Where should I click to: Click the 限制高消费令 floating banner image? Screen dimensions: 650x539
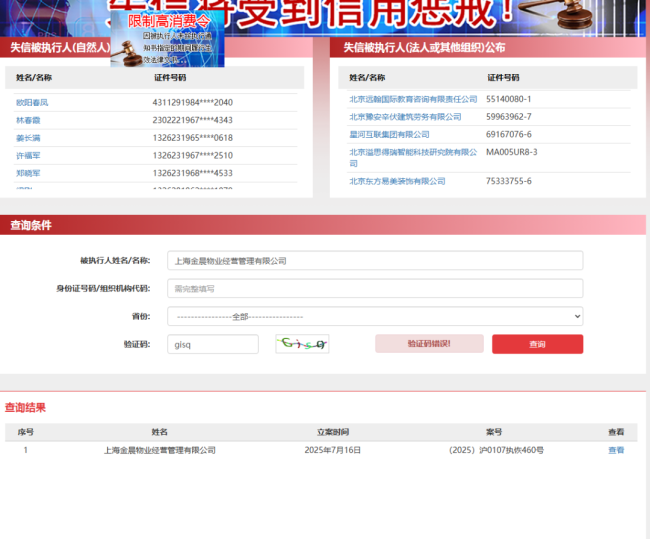pos(167,35)
